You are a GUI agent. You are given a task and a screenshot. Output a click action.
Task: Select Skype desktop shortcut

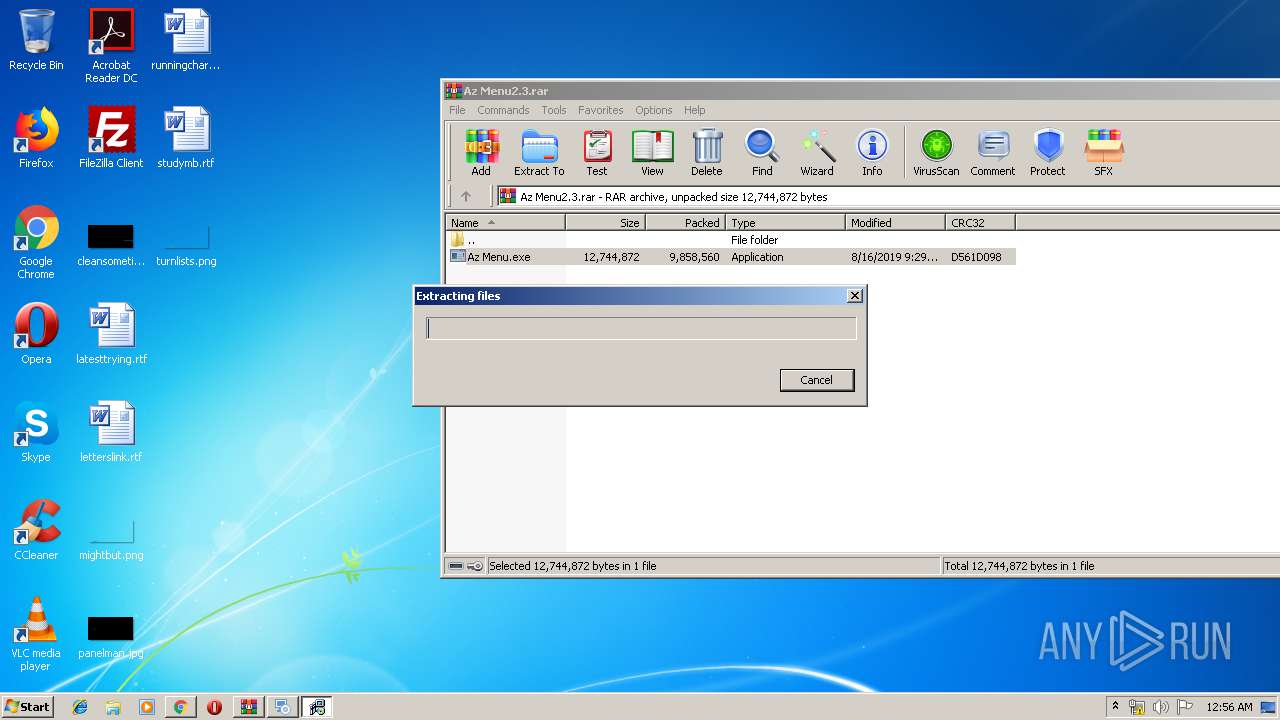tap(36, 432)
